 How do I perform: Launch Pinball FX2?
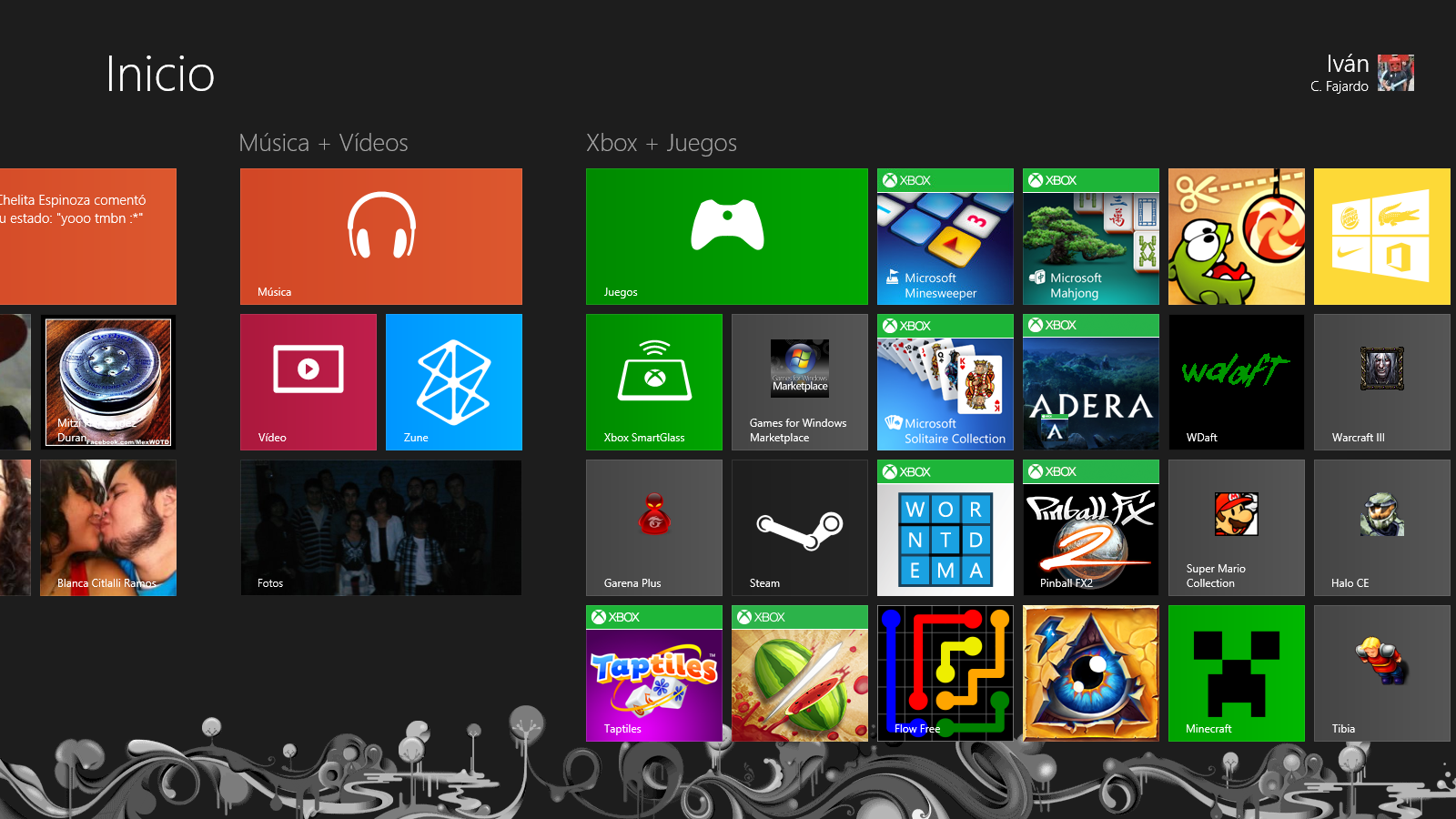point(1091,528)
